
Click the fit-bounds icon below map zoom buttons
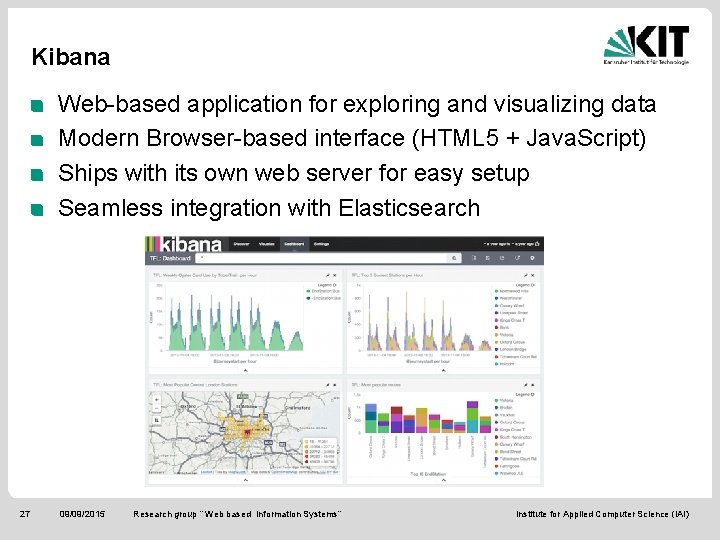point(157,420)
